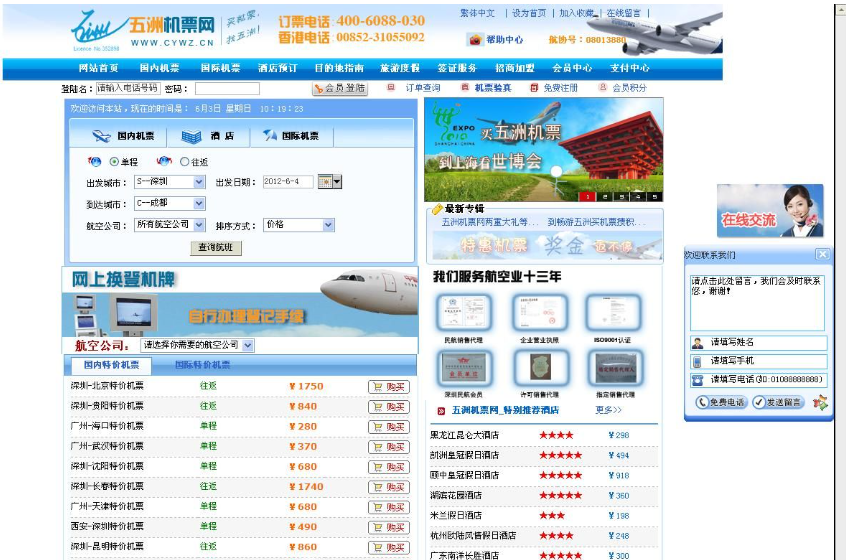The width and height of the screenshot is (846, 560).
Task: Open the 许可销售代理 certificate thumbnail
Action: [x=540, y=367]
